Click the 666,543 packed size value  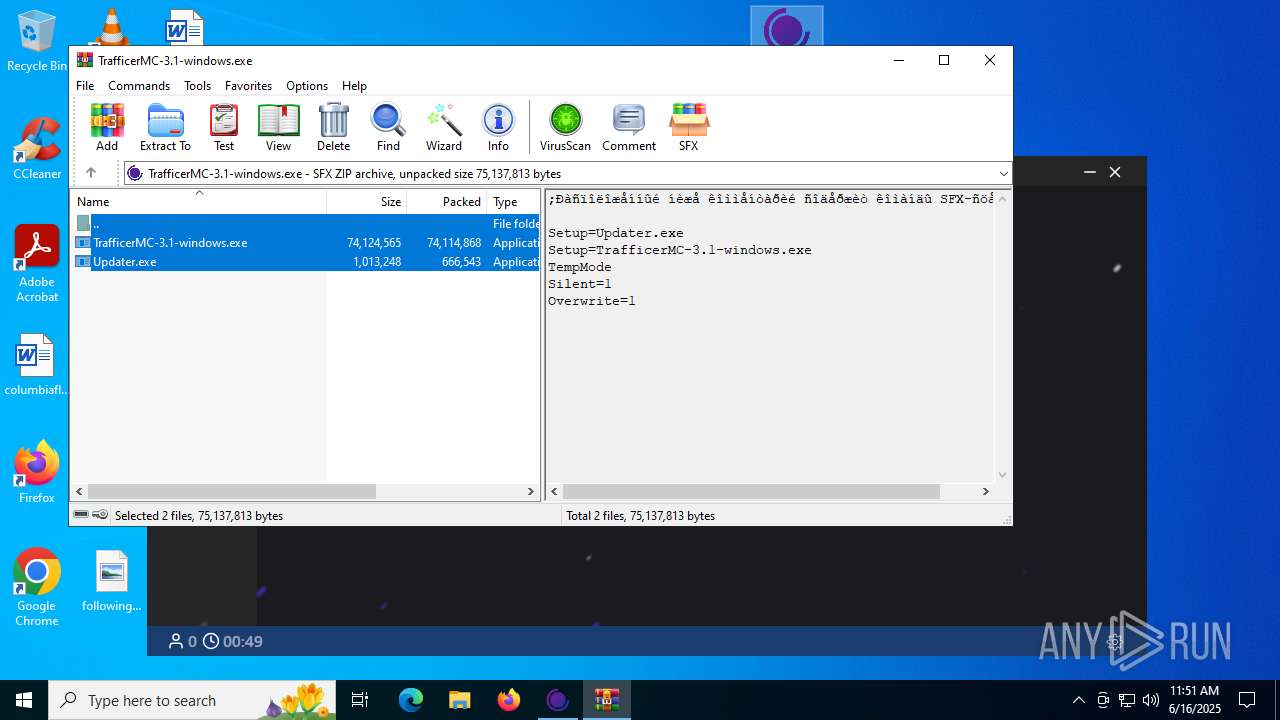[461, 262]
